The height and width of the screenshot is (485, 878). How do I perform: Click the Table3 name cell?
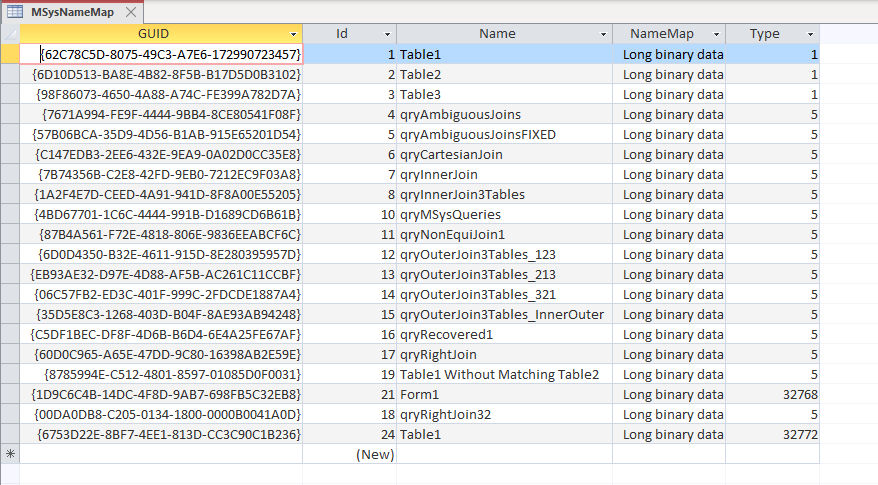505,95
